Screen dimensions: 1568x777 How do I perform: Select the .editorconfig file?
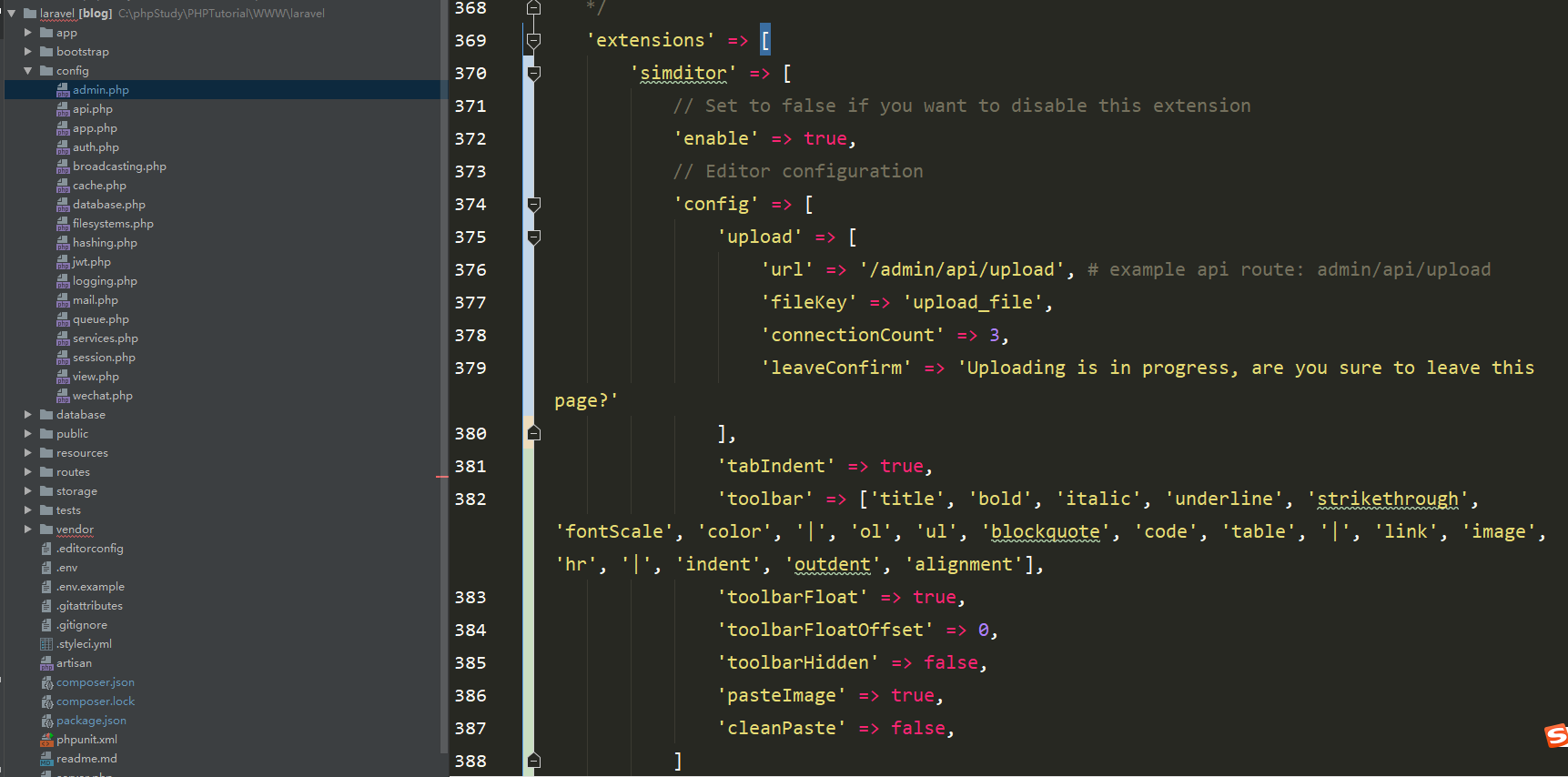pyautogui.click(x=89, y=548)
